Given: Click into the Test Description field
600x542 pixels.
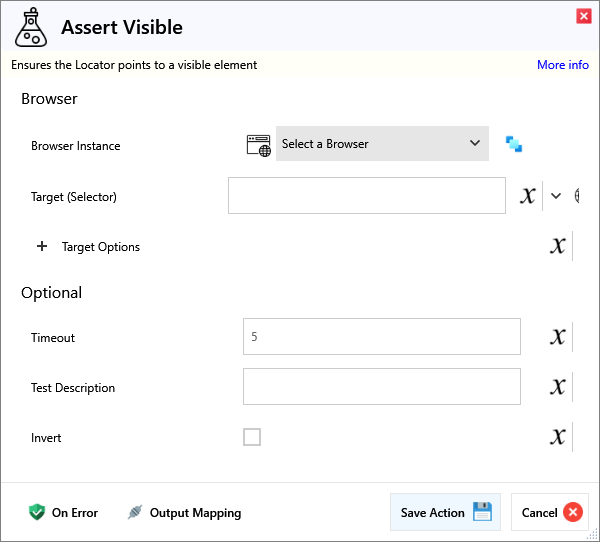Looking at the screenshot, I should [381, 387].
